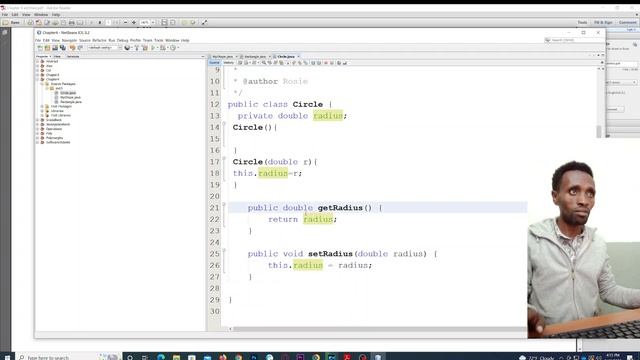Open Adobe Reader Window menu
Viewport: 640px width, 360px height.
(x=41, y=14)
